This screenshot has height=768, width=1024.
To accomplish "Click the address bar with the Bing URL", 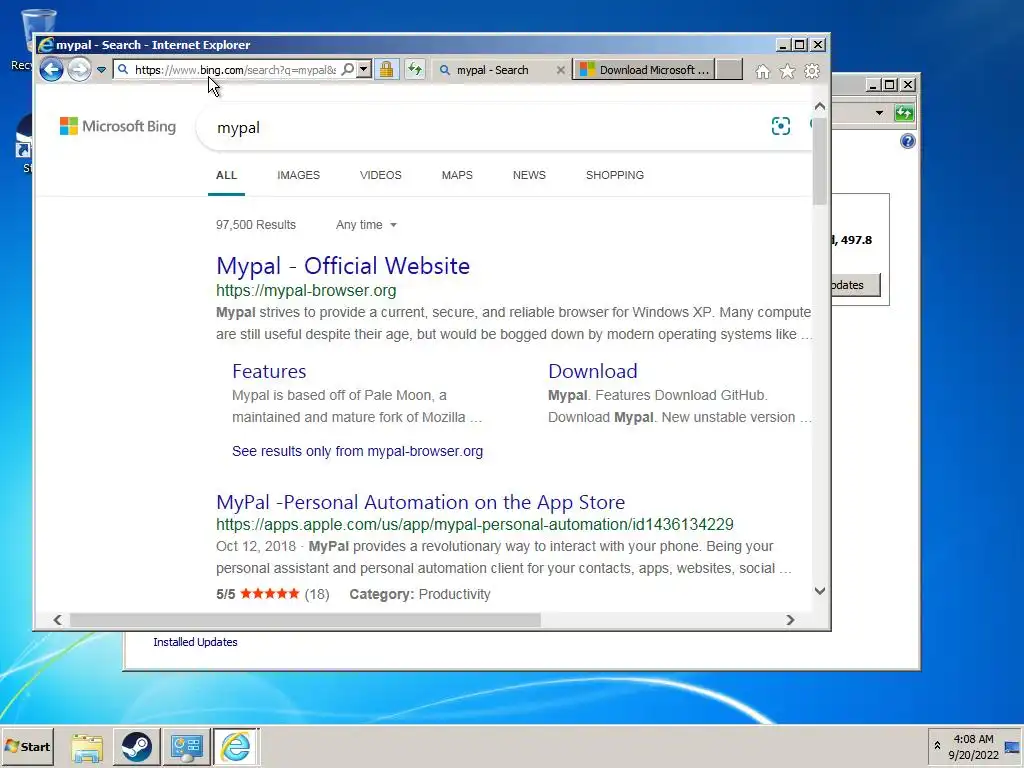I will click(x=235, y=70).
